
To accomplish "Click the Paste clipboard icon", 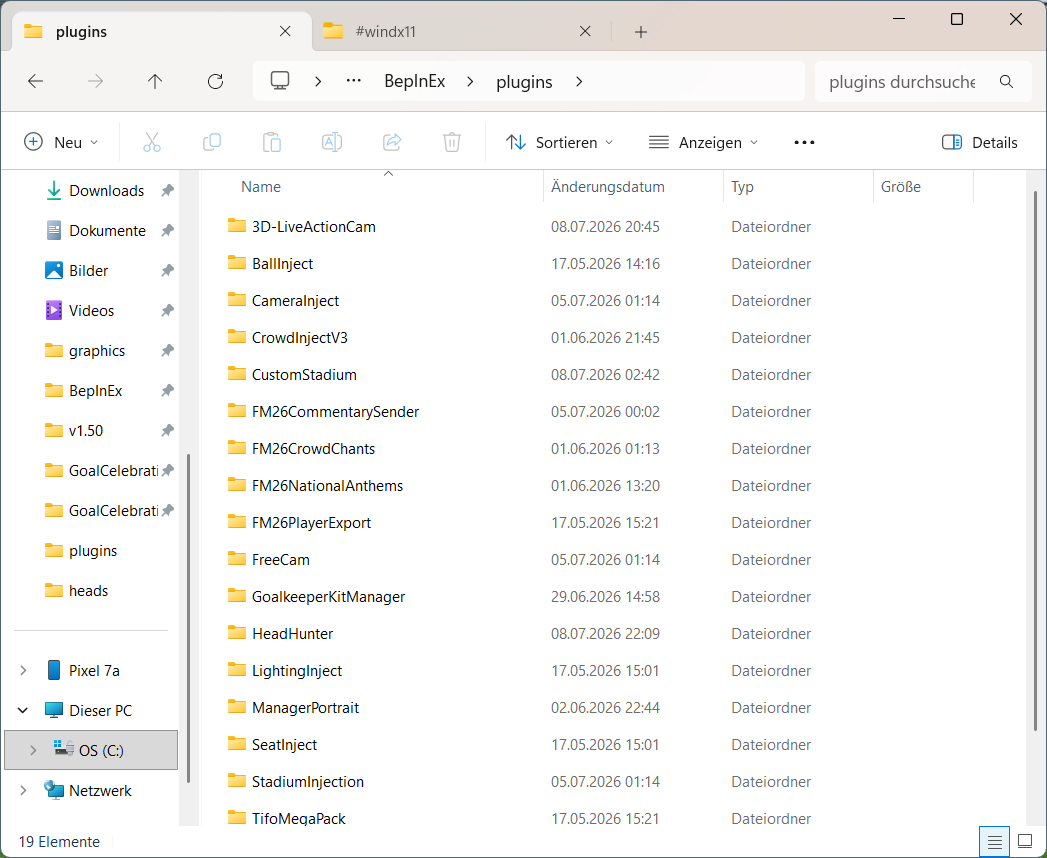I will coord(272,142).
